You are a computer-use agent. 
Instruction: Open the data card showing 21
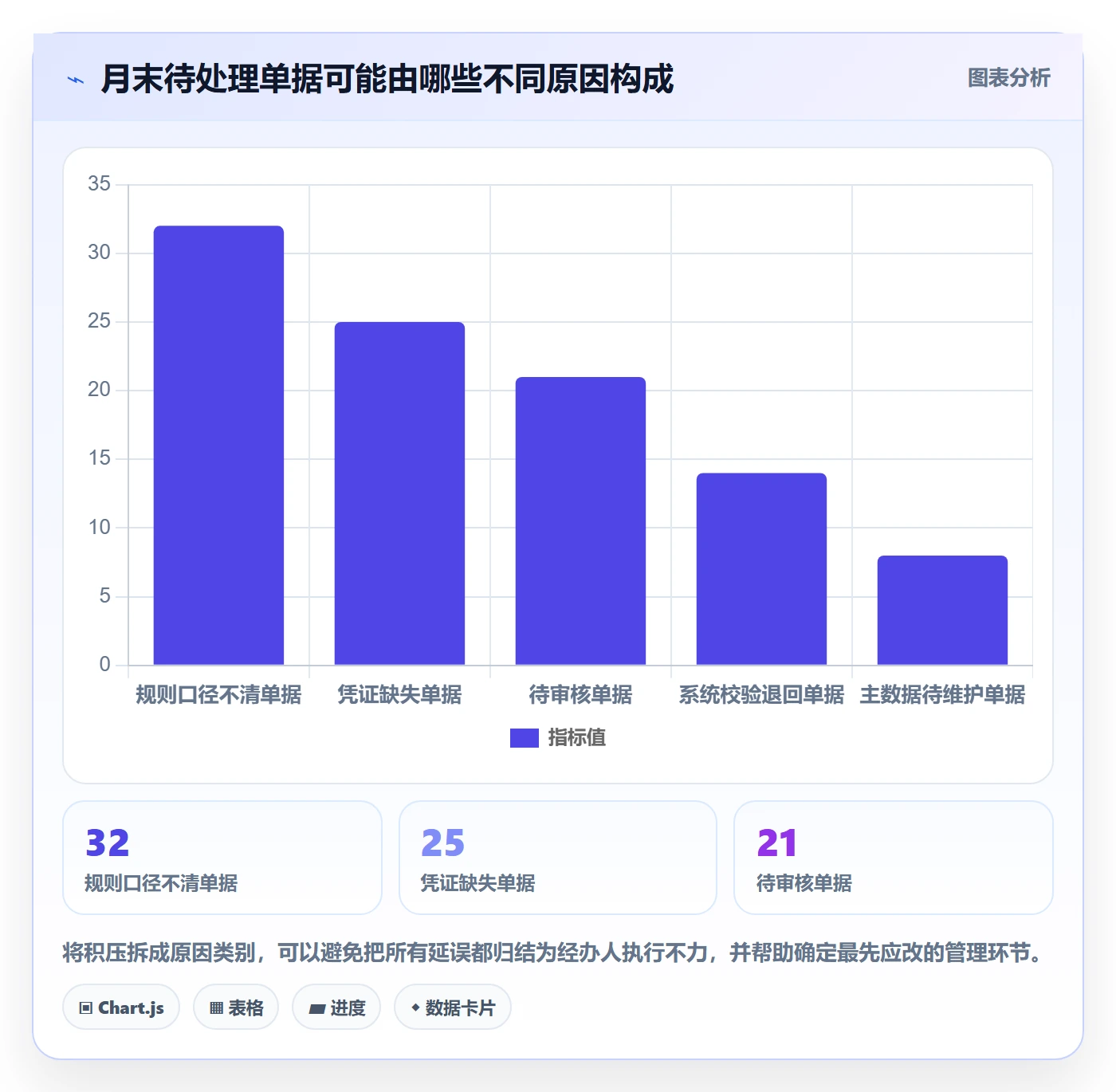coord(894,858)
